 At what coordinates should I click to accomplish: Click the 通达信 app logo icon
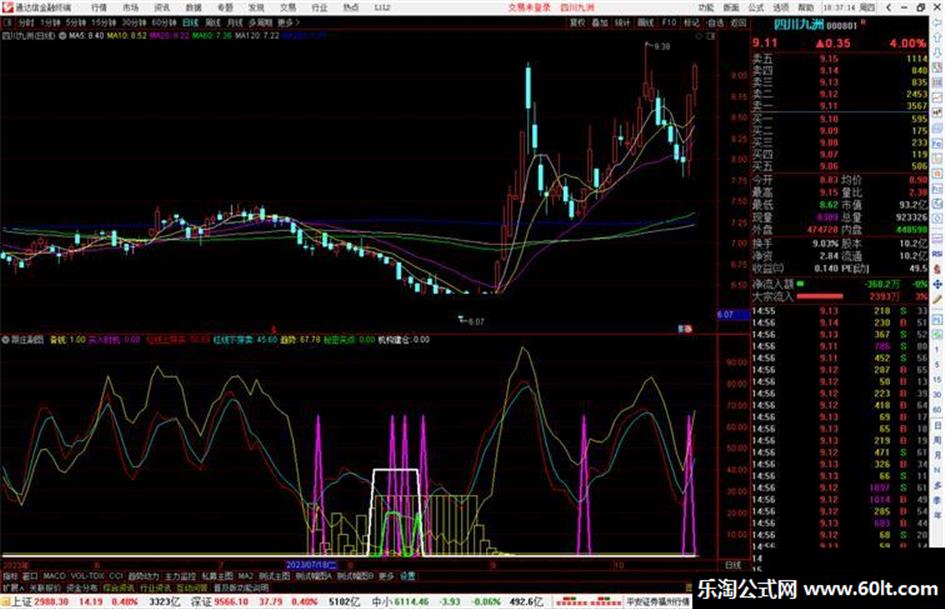[x=7, y=7]
